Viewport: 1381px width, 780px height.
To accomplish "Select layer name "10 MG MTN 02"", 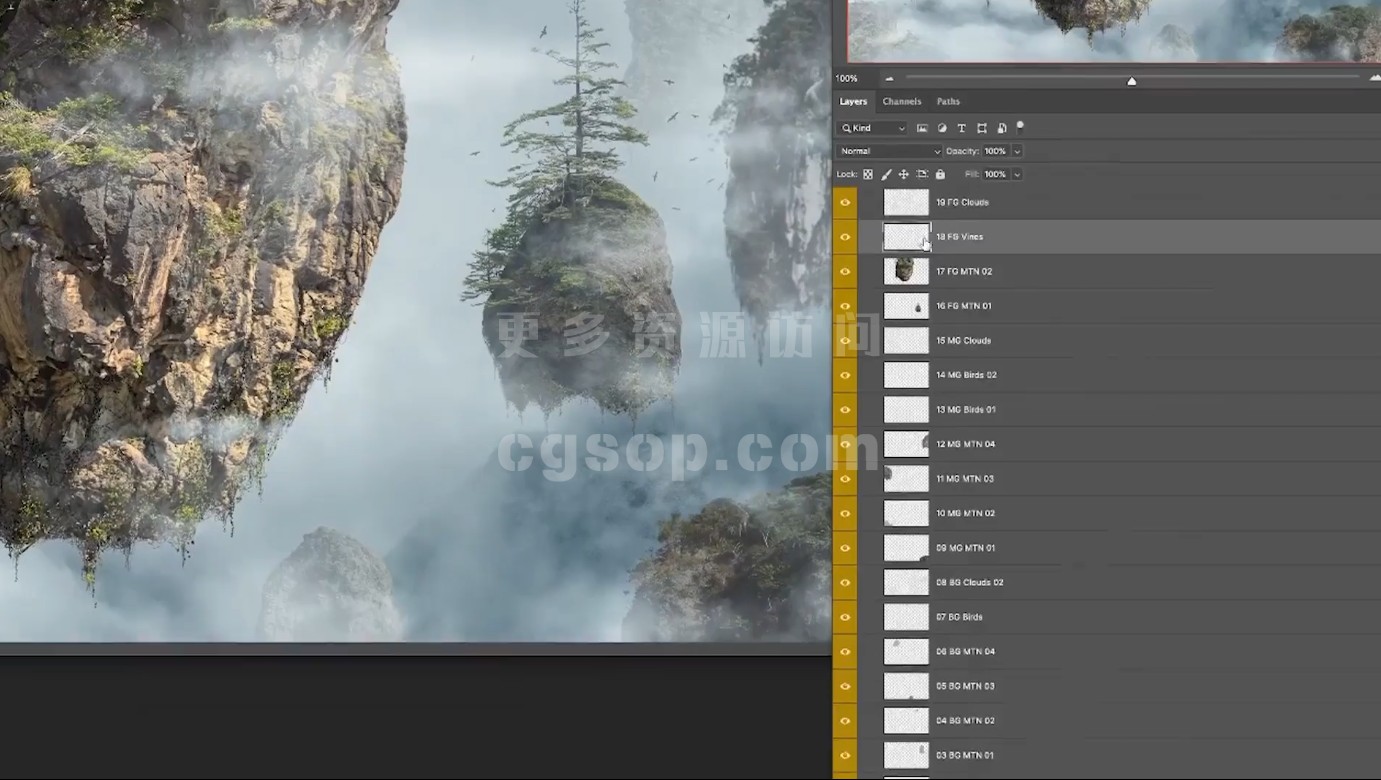I will [x=965, y=514].
